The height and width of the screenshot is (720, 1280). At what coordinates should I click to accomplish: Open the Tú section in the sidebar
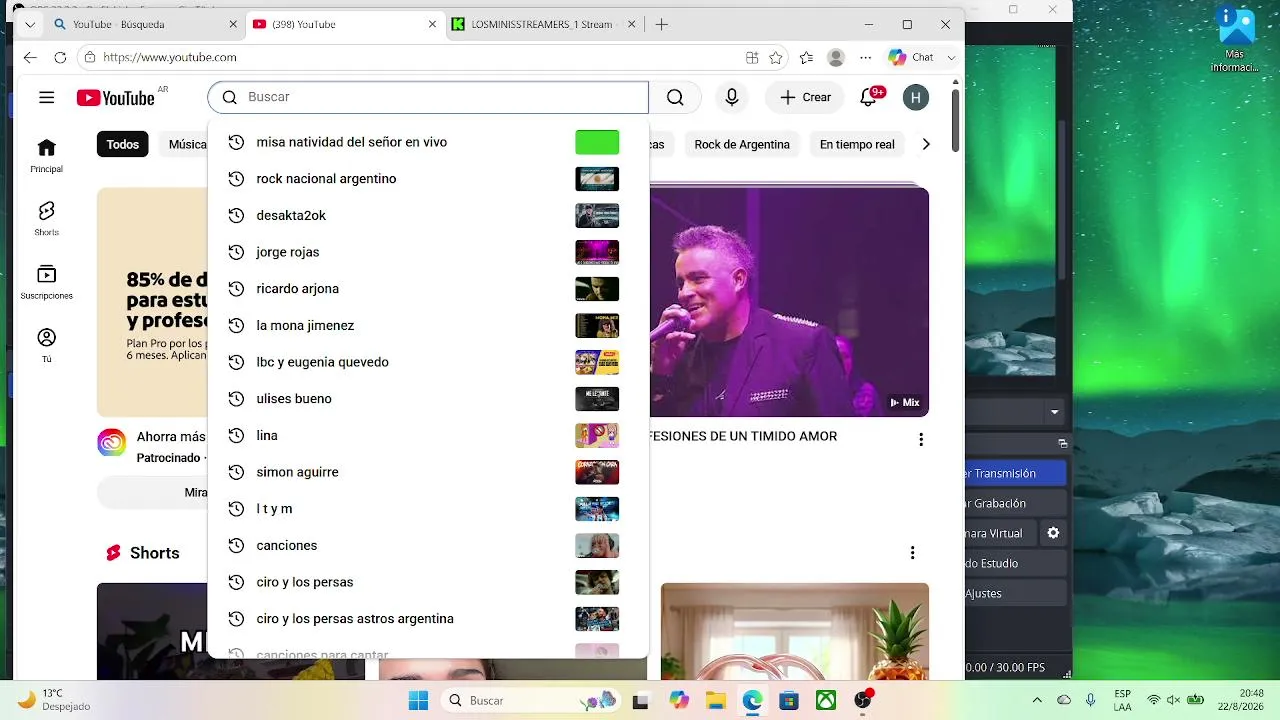pos(46,345)
